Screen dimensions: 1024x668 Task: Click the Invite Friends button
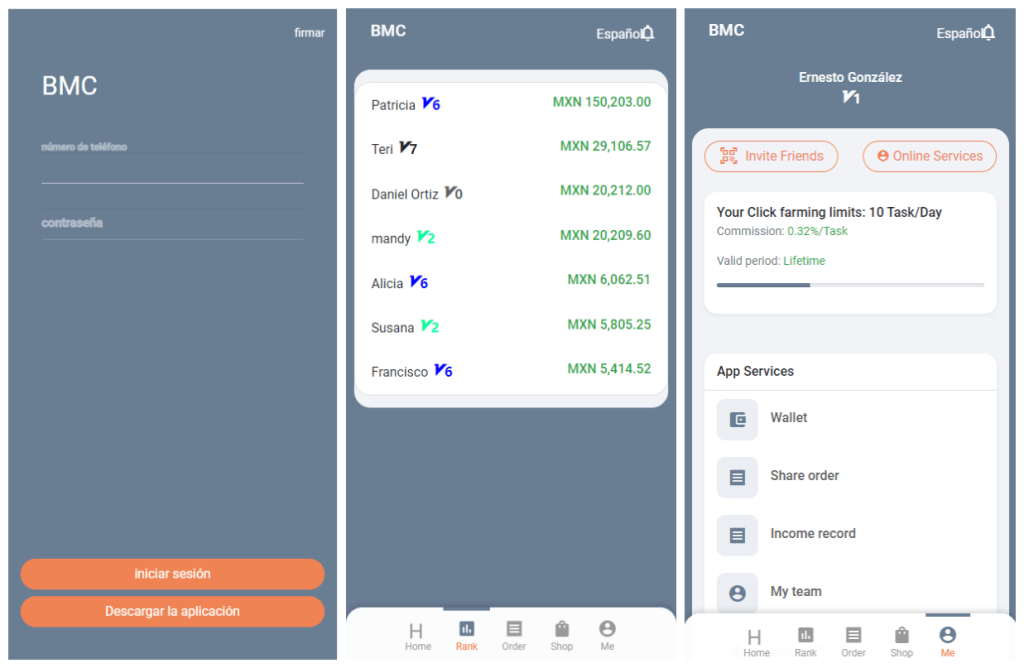(x=771, y=156)
